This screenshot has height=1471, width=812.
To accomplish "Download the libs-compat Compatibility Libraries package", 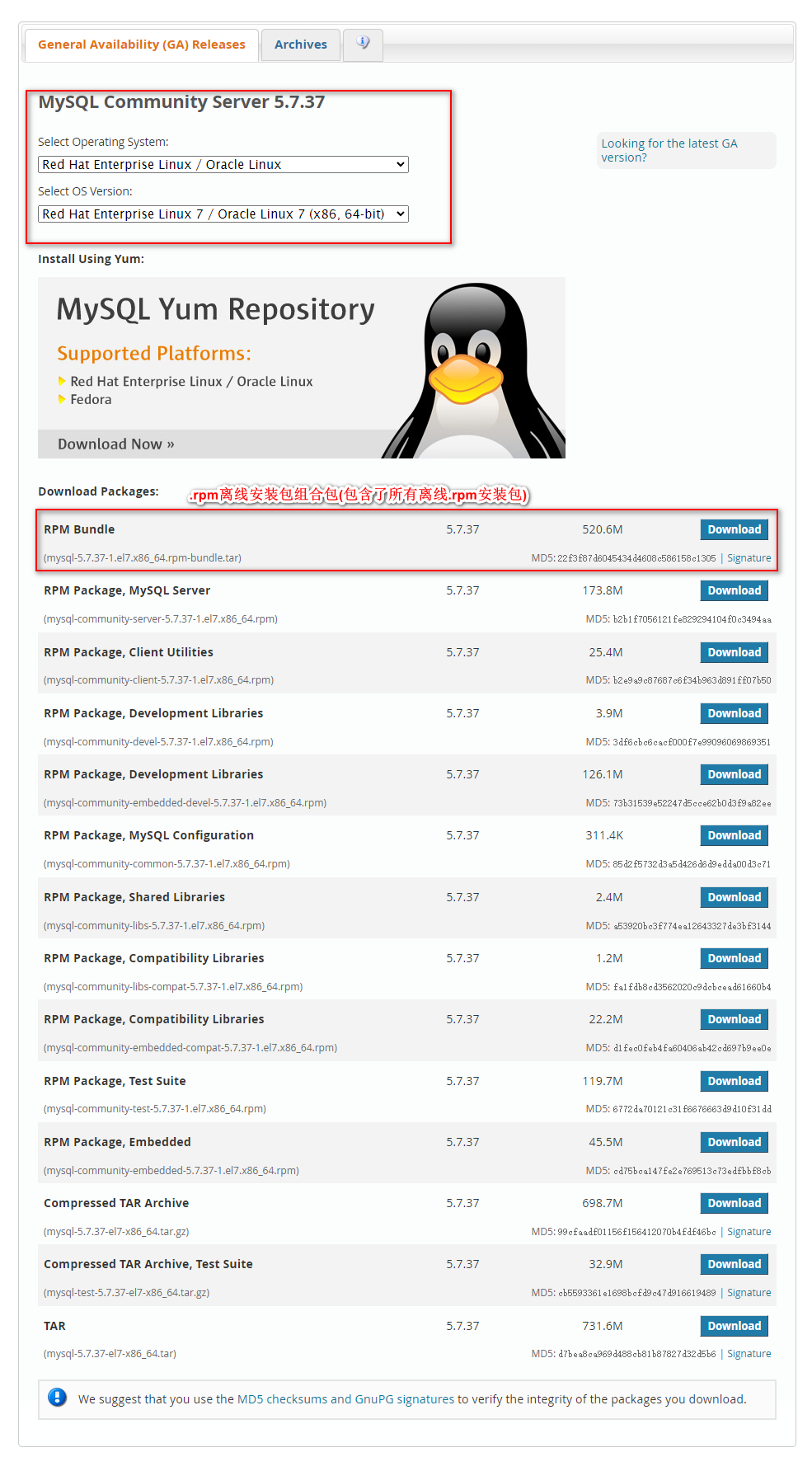I will click(735, 958).
